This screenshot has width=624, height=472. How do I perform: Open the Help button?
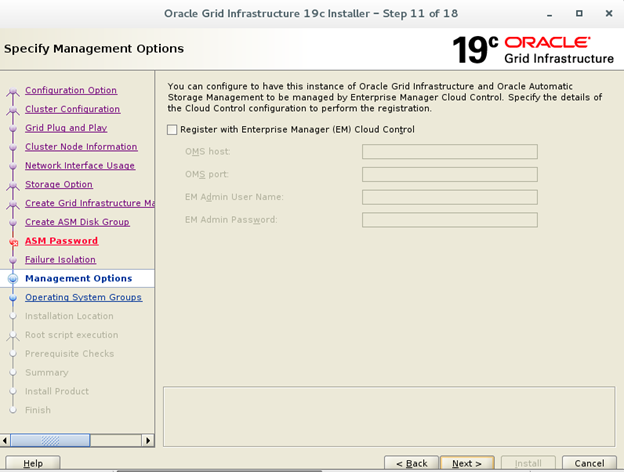[33, 464]
